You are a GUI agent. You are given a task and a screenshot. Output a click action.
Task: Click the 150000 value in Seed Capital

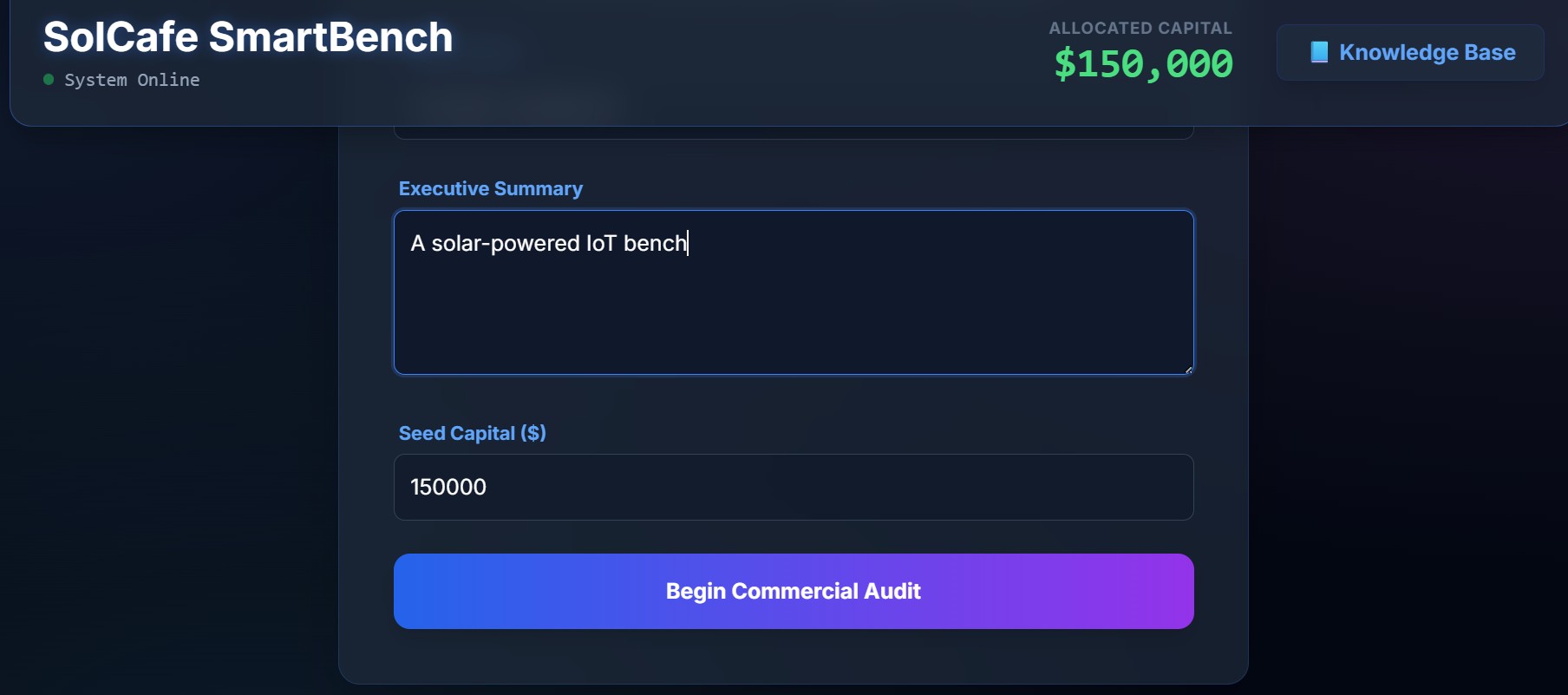click(448, 487)
